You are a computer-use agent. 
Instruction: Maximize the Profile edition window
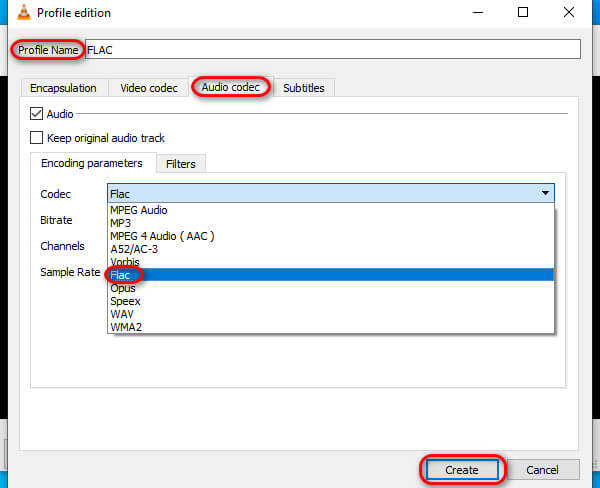[523, 13]
